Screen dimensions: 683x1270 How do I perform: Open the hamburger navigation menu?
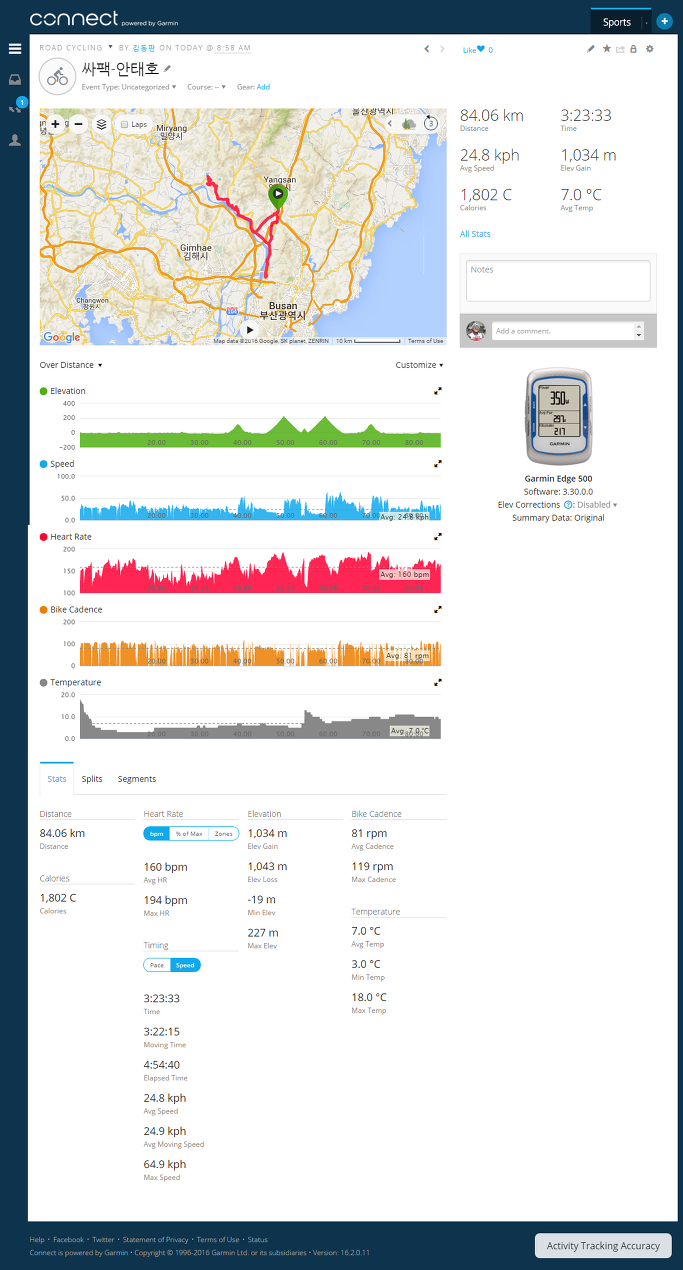15,48
